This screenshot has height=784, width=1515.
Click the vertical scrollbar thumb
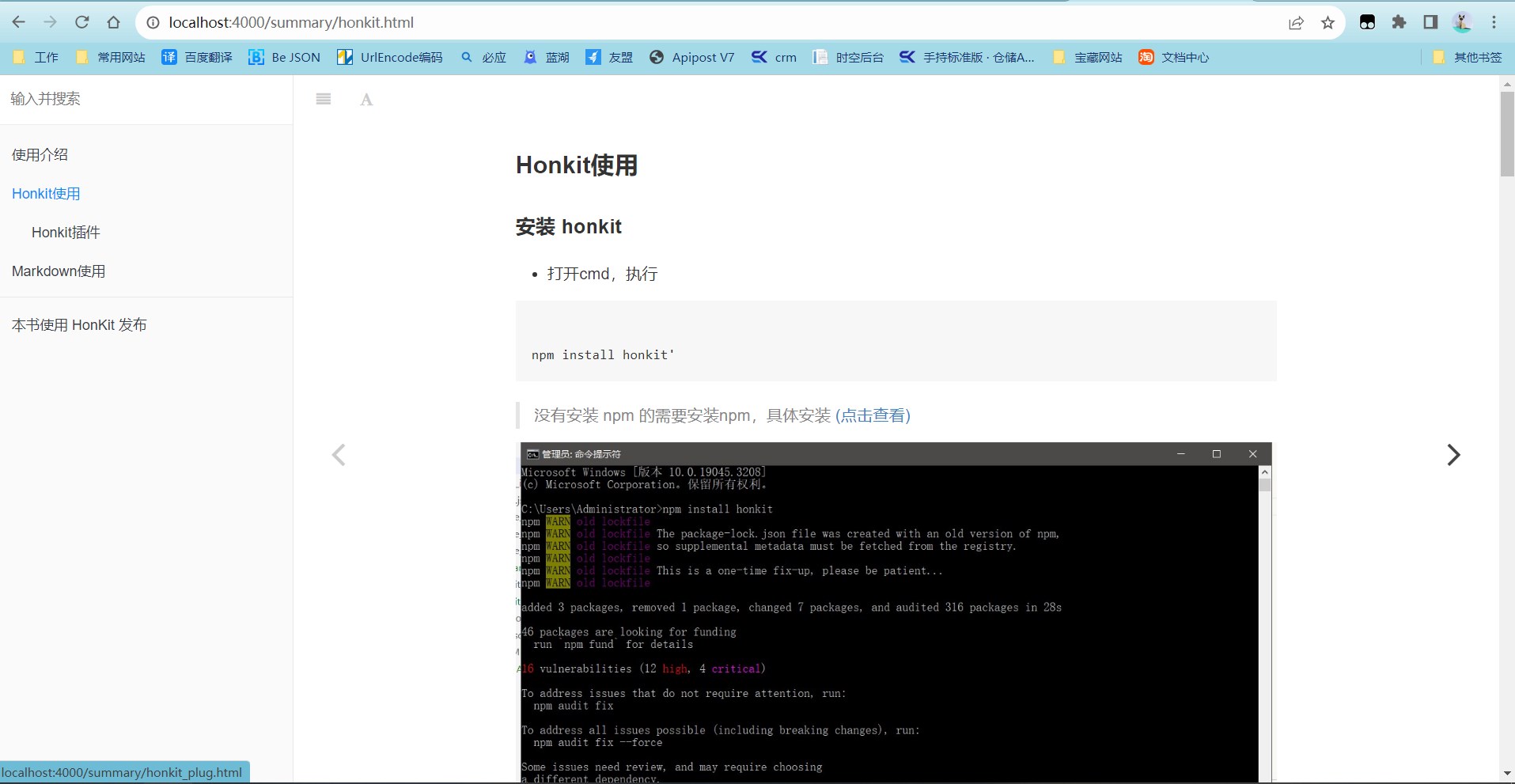click(1507, 134)
